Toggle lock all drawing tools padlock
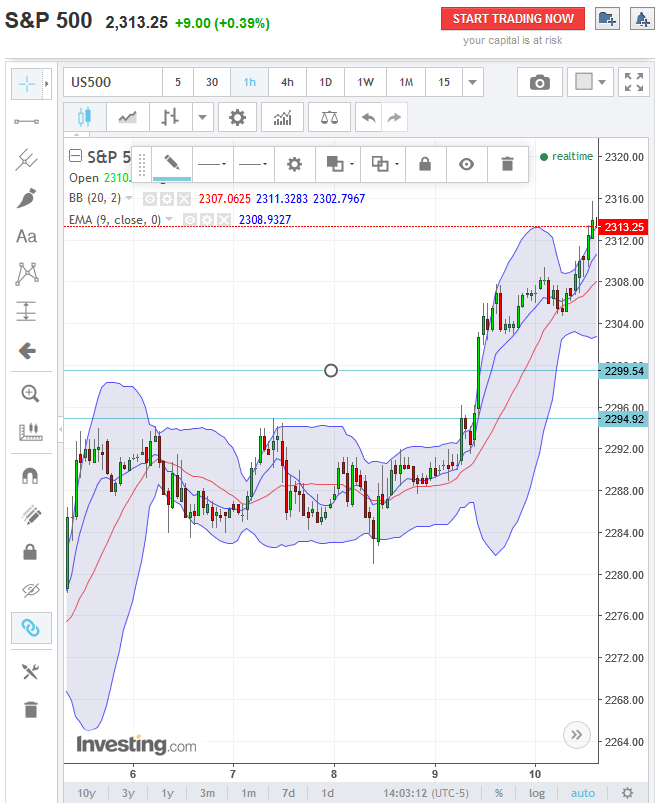Screen dimensions: 659x803 (x=30, y=552)
